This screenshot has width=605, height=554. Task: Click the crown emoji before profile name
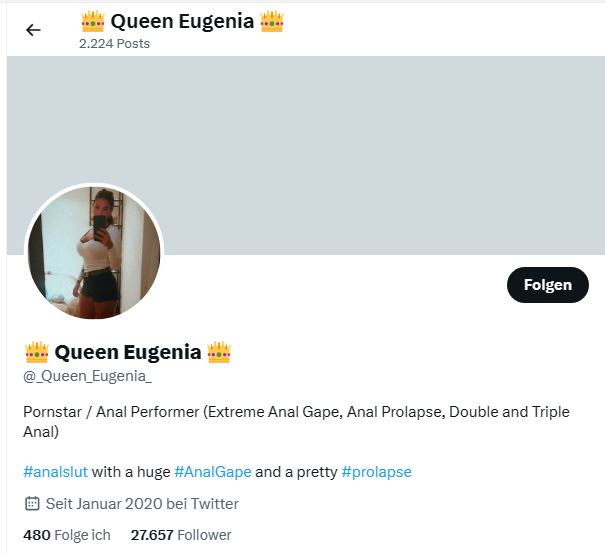pyautogui.click(x=36, y=352)
